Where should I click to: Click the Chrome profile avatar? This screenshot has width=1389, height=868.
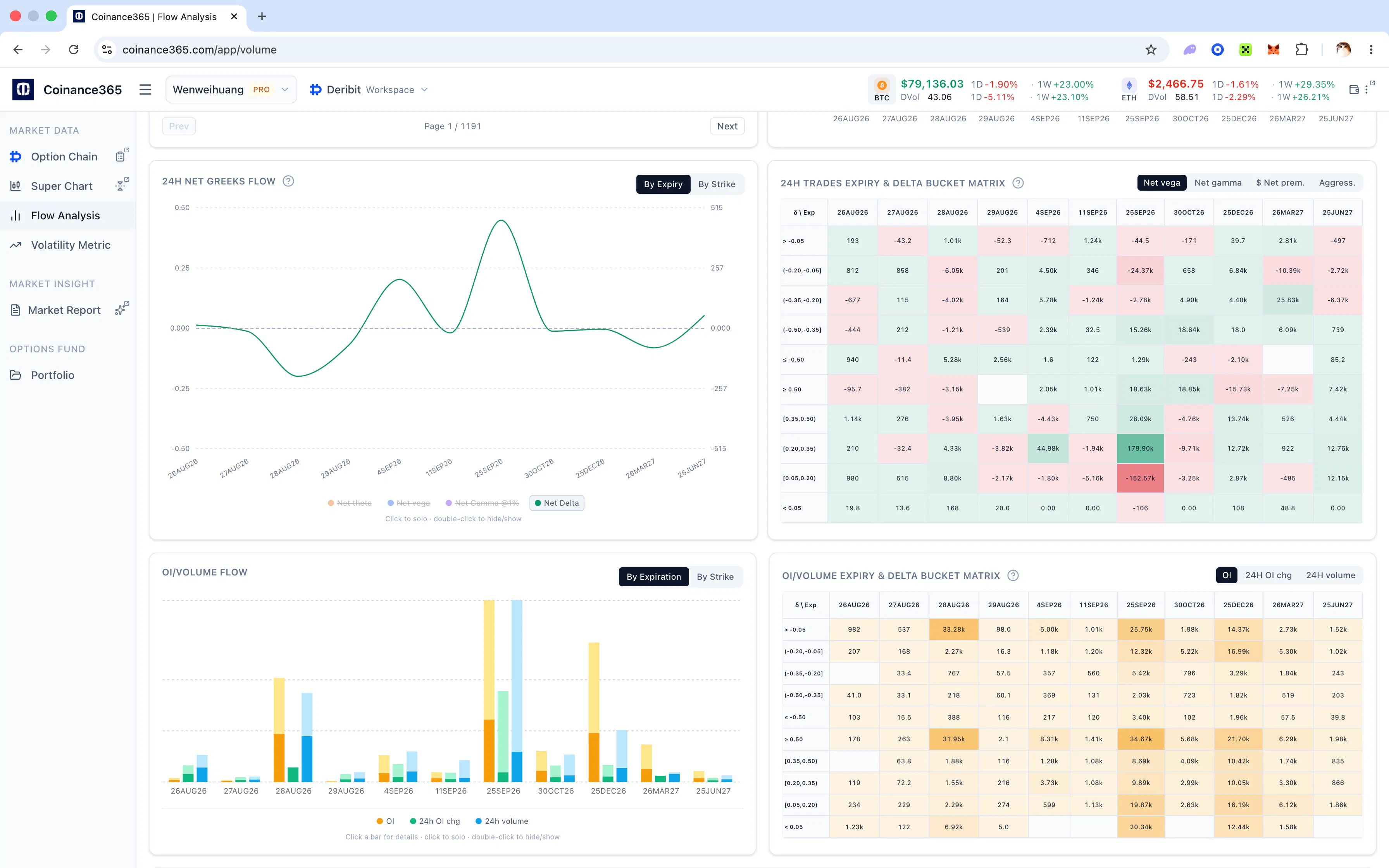point(1343,49)
